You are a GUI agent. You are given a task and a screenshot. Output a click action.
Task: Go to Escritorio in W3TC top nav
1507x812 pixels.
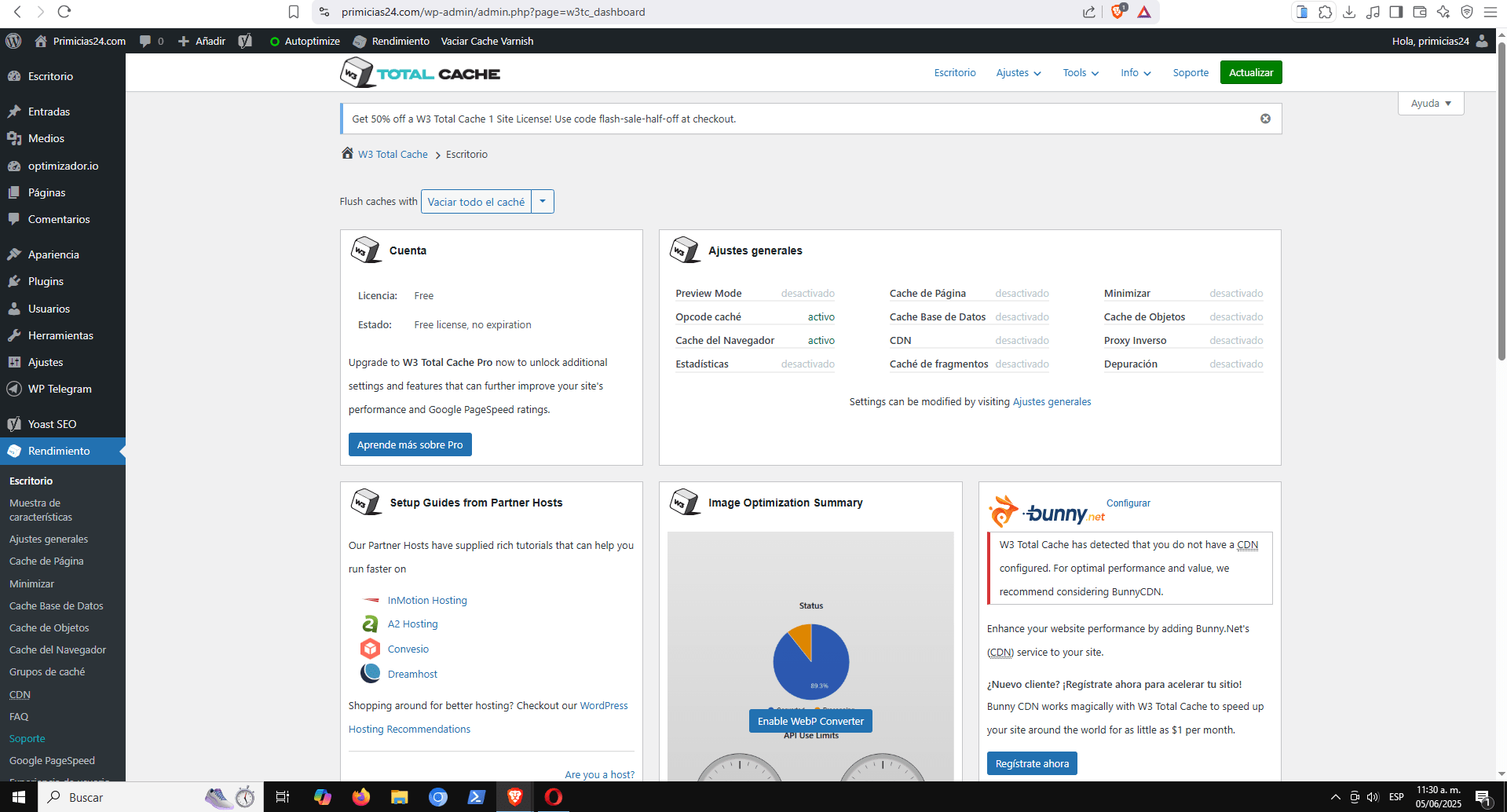pos(955,72)
